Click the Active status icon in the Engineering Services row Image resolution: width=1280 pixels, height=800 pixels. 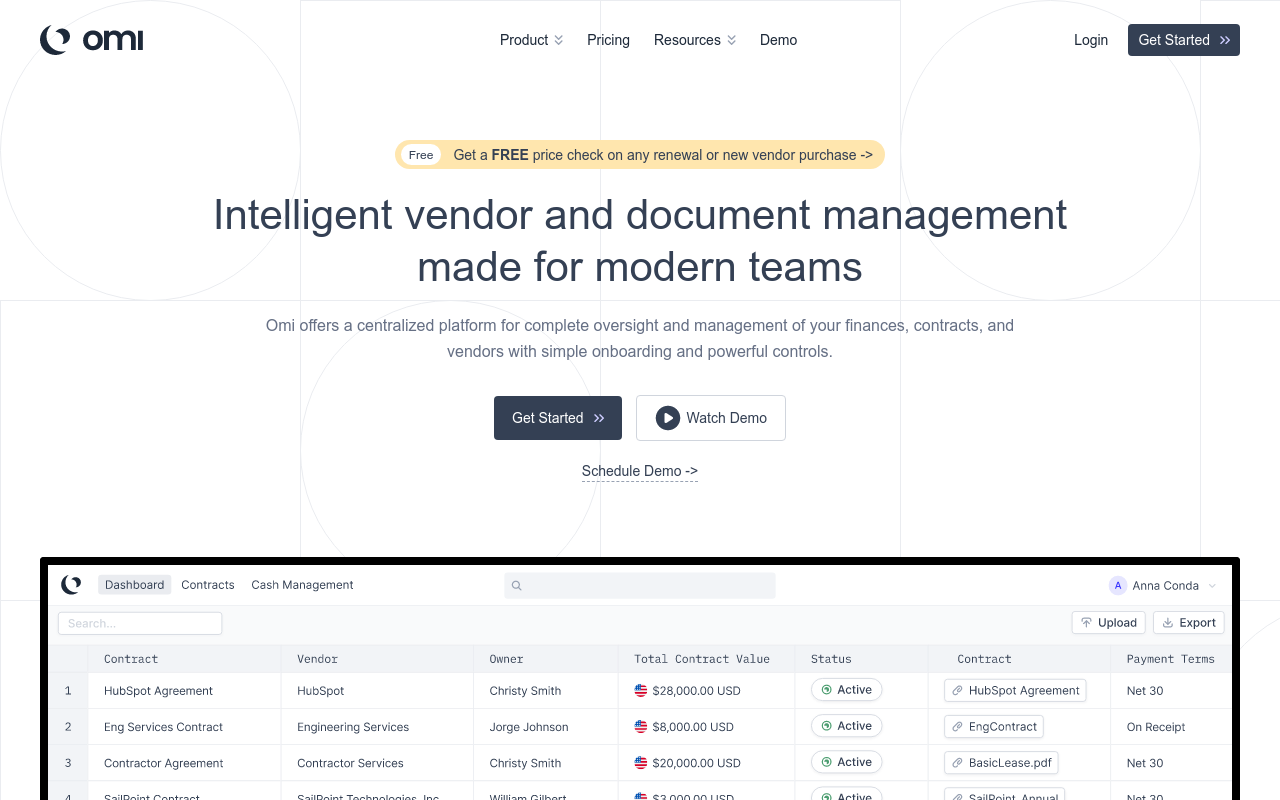tap(827, 726)
